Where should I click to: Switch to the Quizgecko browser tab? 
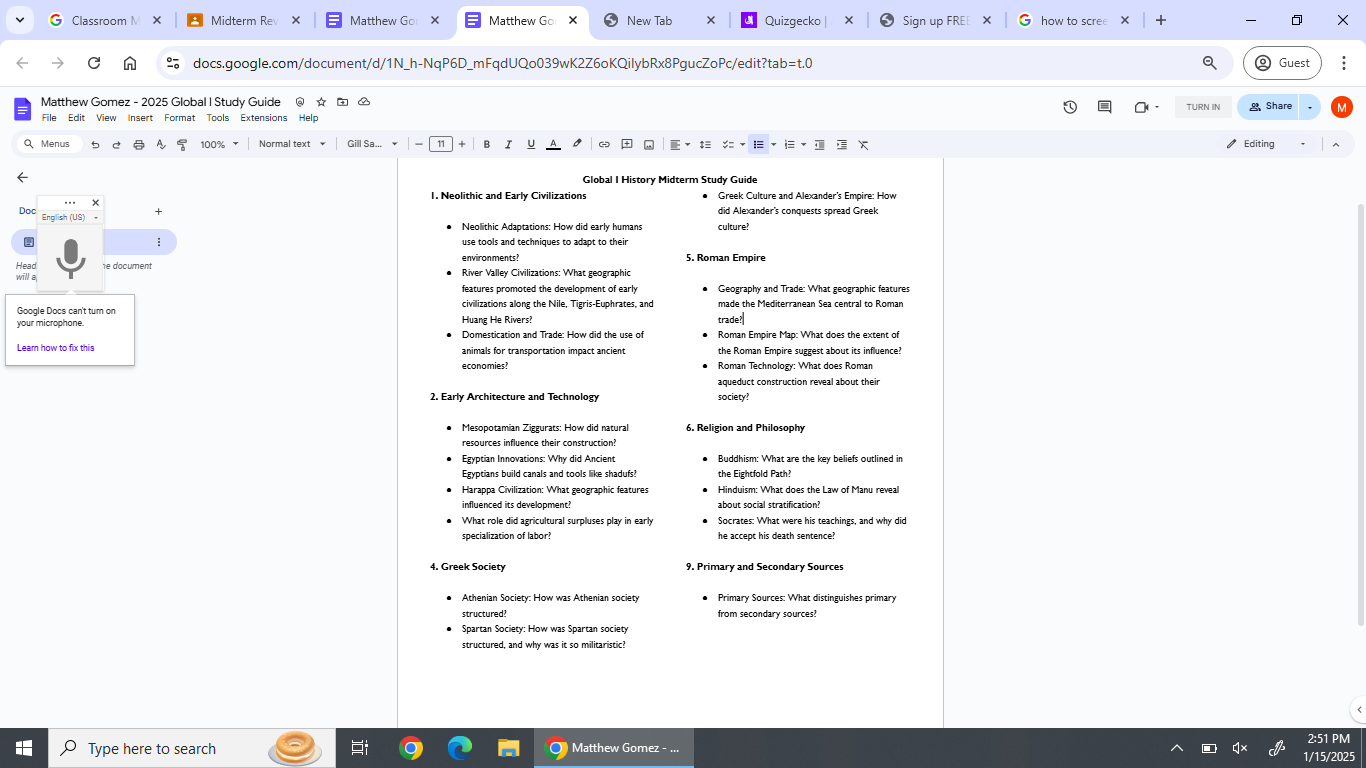pyautogui.click(x=795, y=20)
